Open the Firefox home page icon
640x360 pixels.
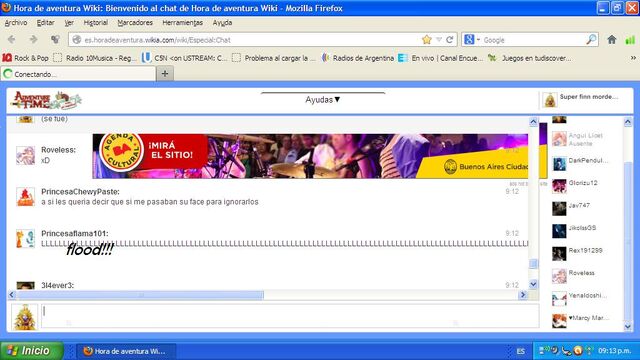coord(611,40)
